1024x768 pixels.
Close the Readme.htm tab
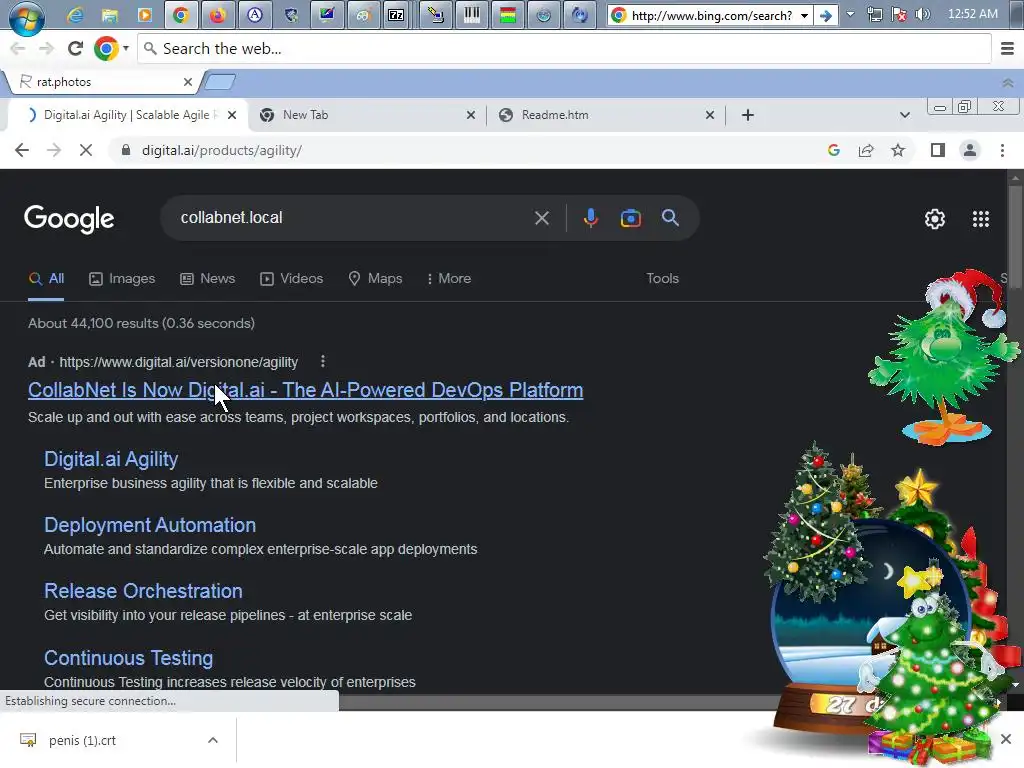710,115
